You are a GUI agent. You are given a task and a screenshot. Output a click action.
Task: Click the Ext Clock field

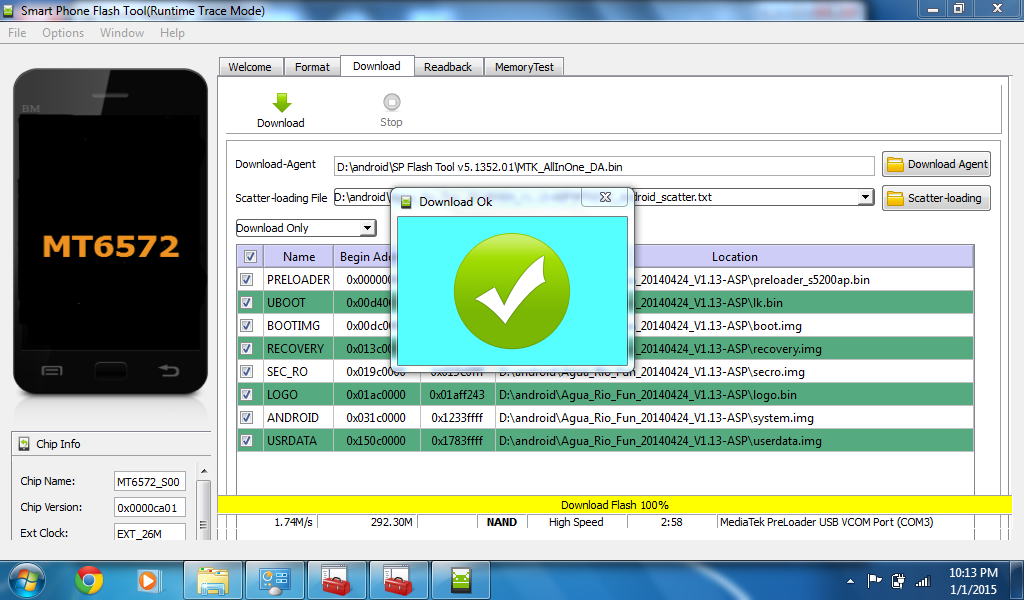150,533
